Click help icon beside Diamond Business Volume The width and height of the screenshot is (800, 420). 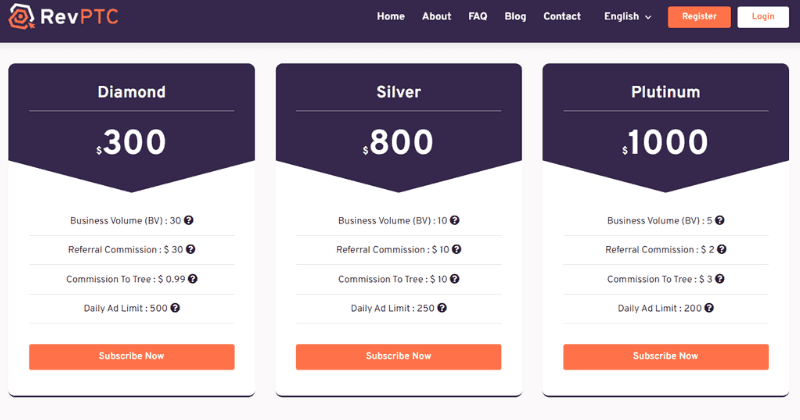tap(189, 221)
